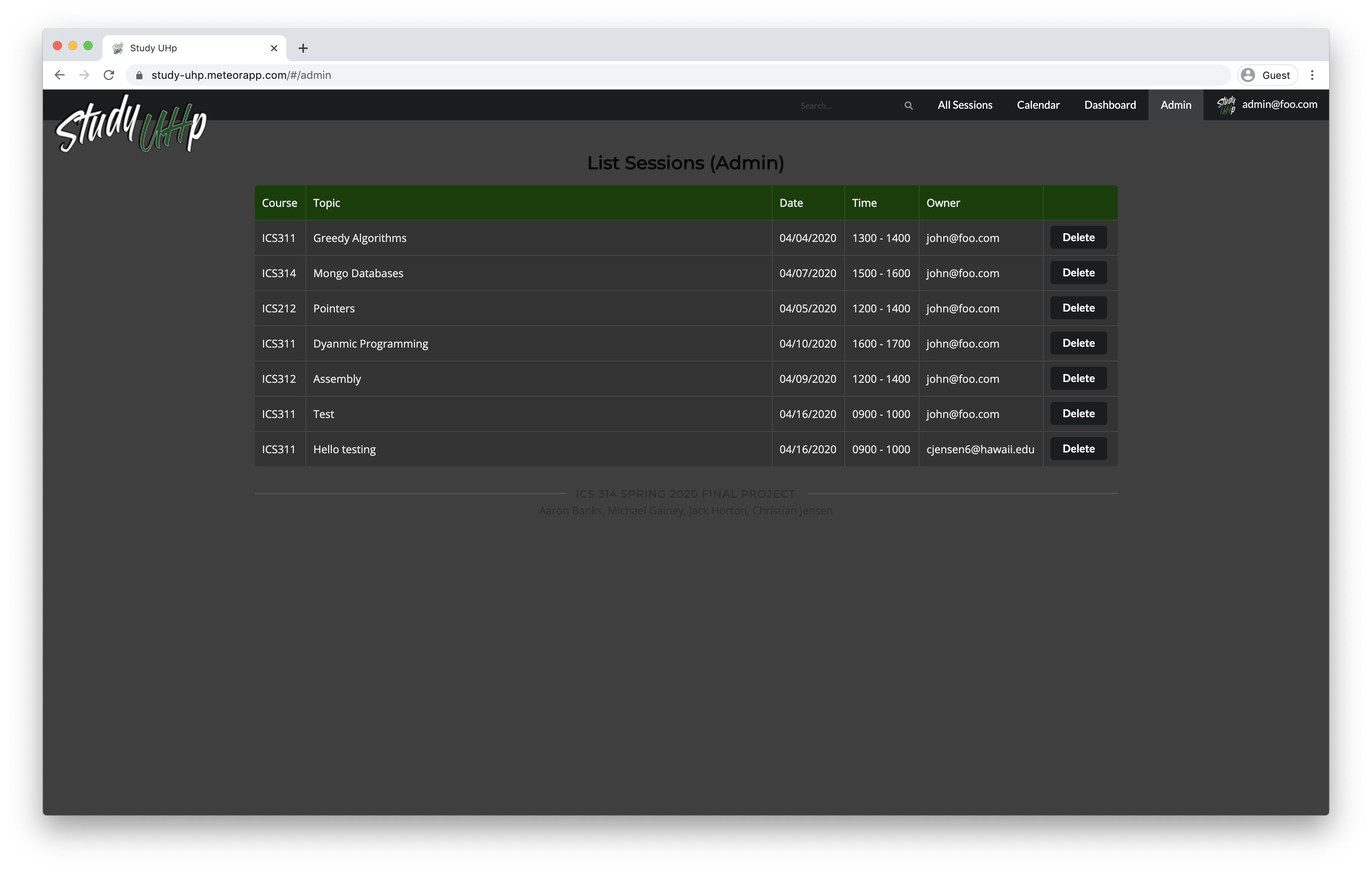Click the Test topic cell
The image size is (1372, 872).
click(x=539, y=414)
